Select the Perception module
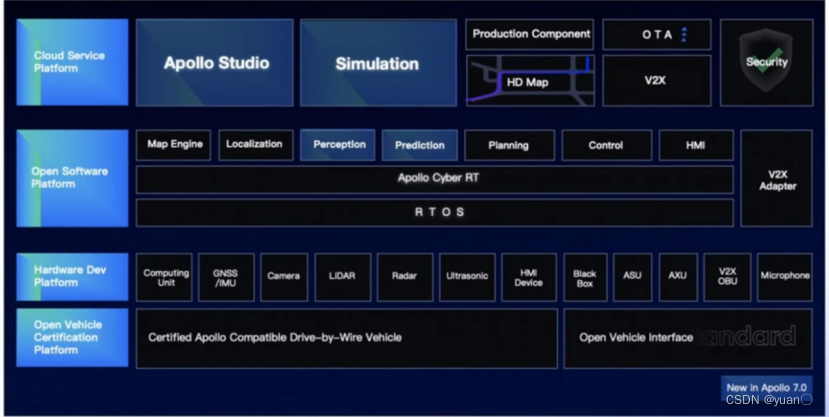This screenshot has height=417, width=829. 338,145
